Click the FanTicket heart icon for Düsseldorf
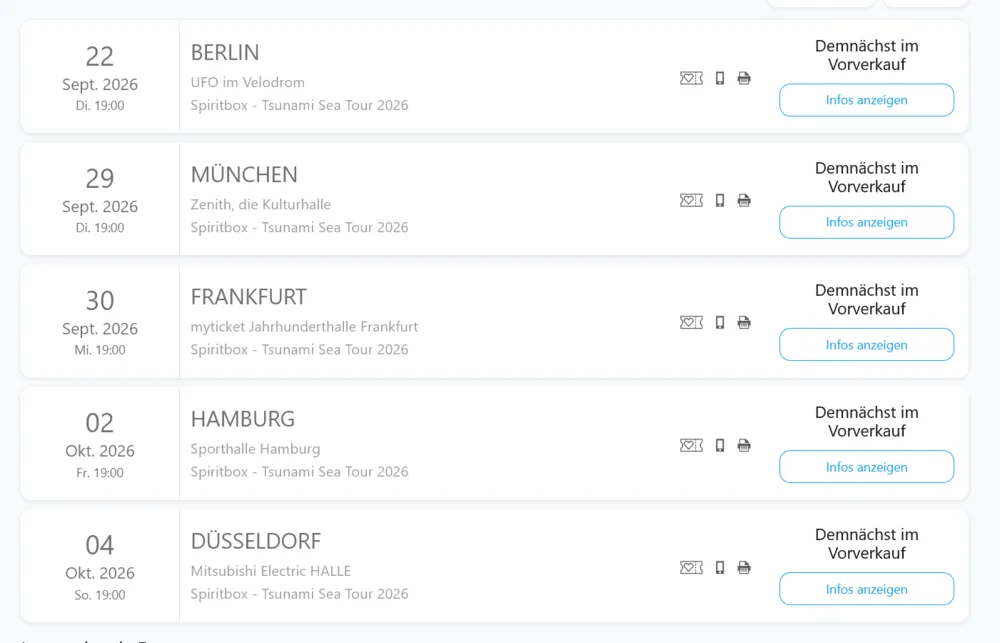 tap(691, 567)
